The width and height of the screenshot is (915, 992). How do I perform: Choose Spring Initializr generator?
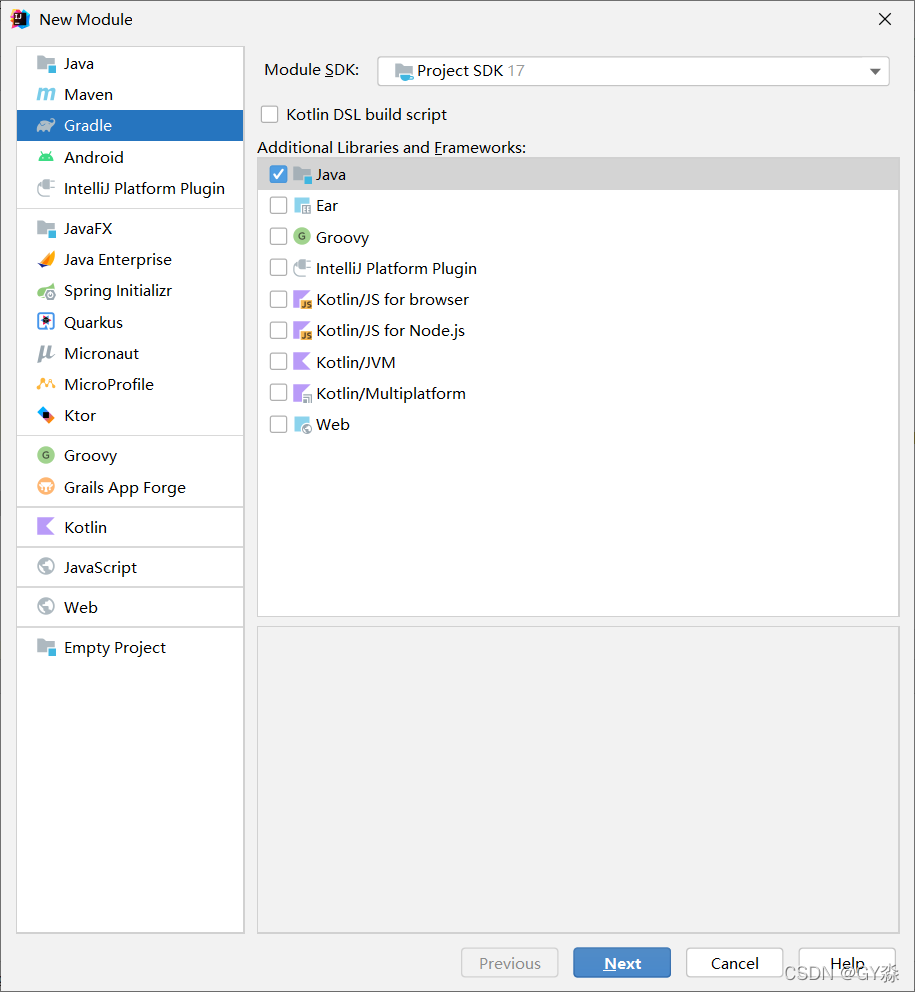coord(130,291)
